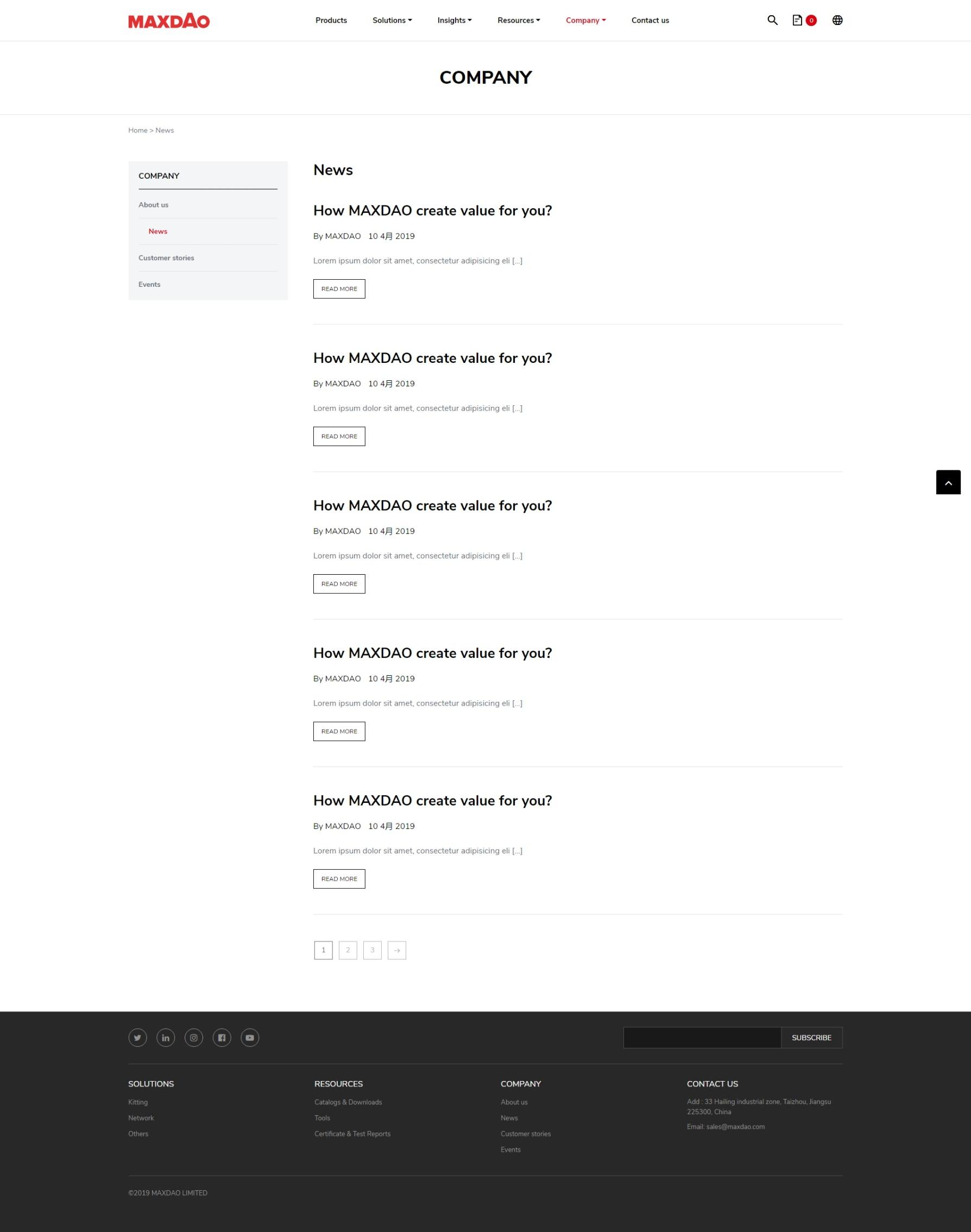Go to next page arrow in pagination

coord(397,950)
